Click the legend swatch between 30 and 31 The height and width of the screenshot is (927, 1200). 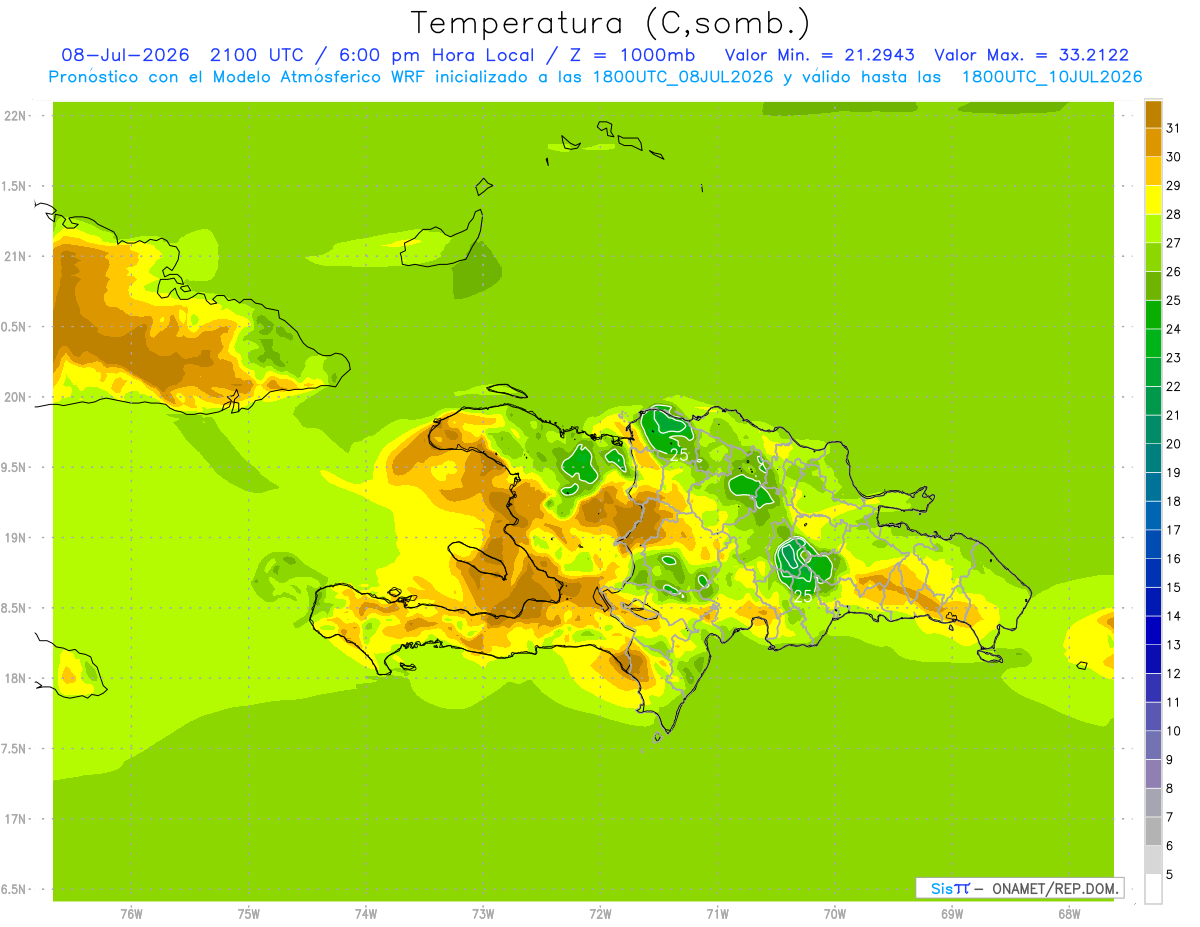pyautogui.click(x=1153, y=142)
